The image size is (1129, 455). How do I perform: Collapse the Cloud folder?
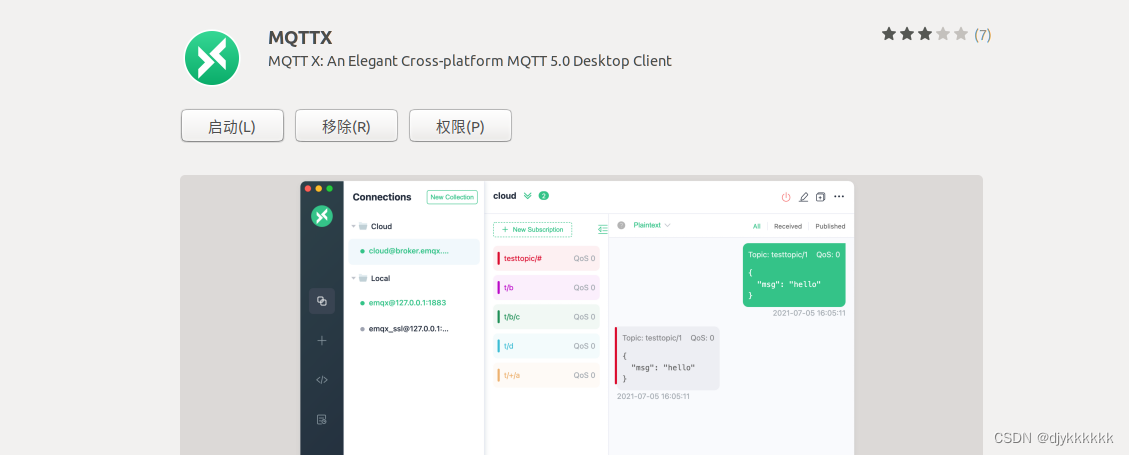coord(354,226)
